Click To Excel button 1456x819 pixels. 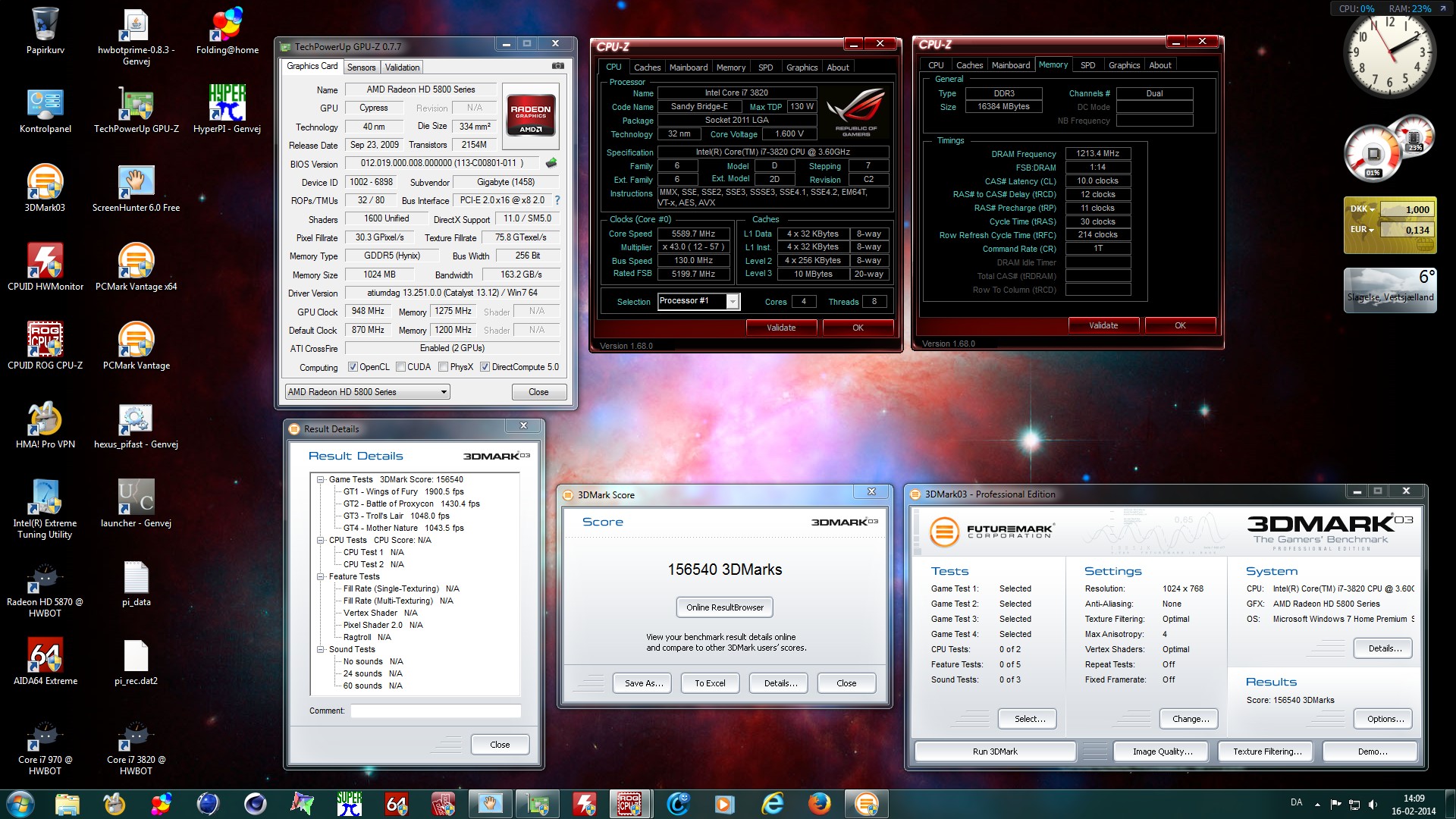[x=710, y=683]
